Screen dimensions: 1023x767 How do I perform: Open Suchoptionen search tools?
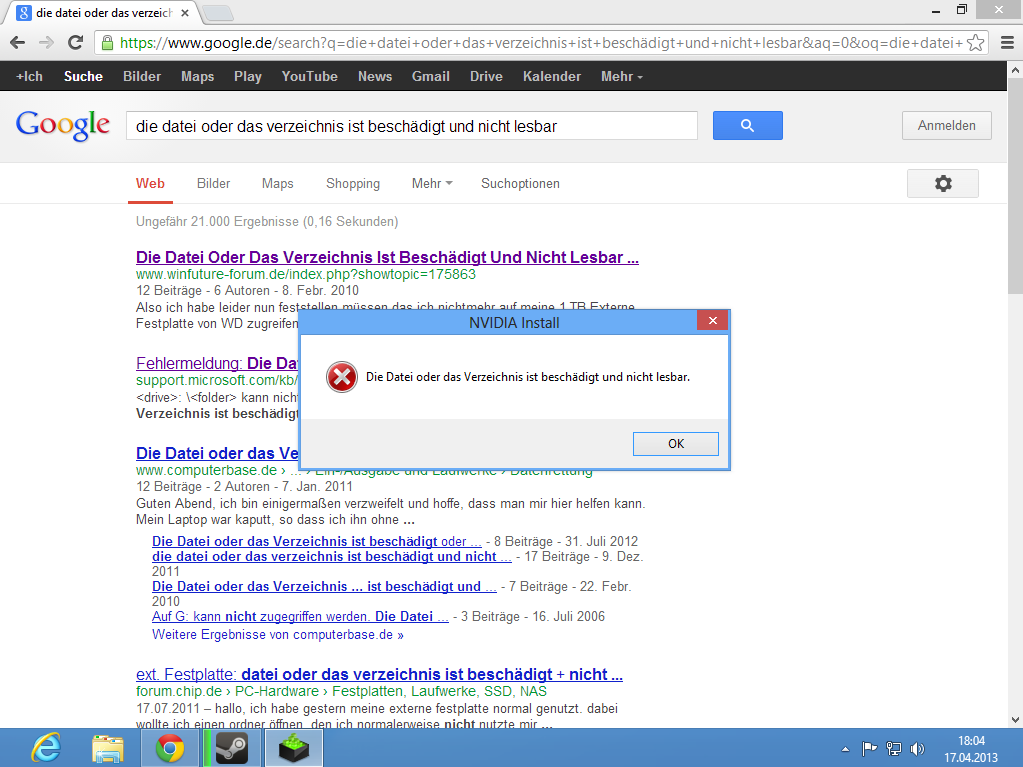(520, 183)
